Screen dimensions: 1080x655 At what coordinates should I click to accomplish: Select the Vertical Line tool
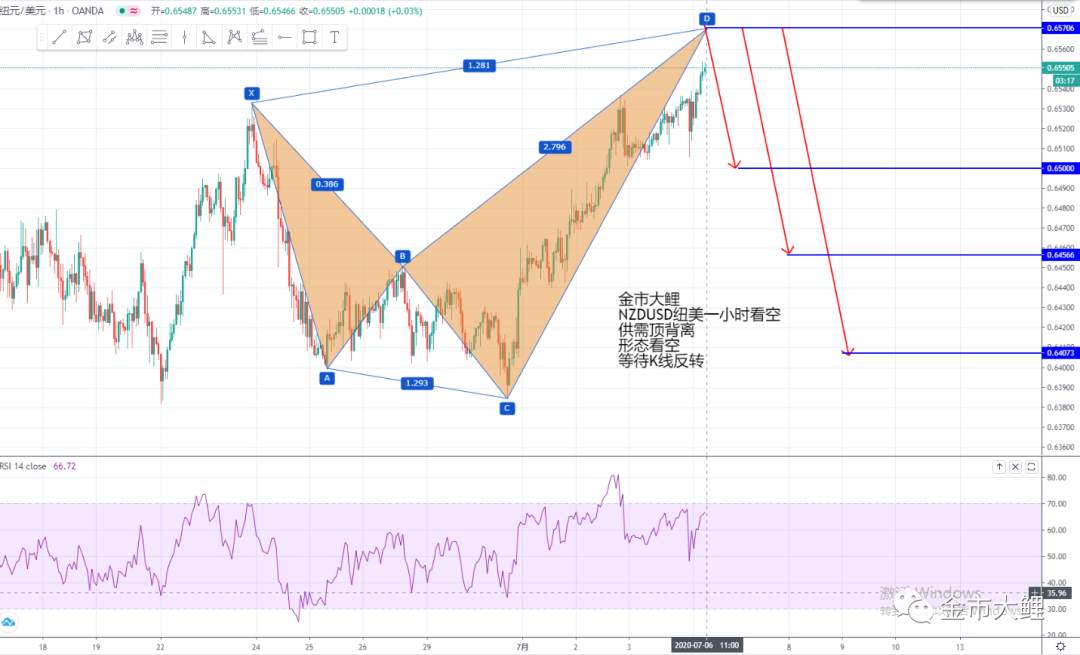coord(184,37)
